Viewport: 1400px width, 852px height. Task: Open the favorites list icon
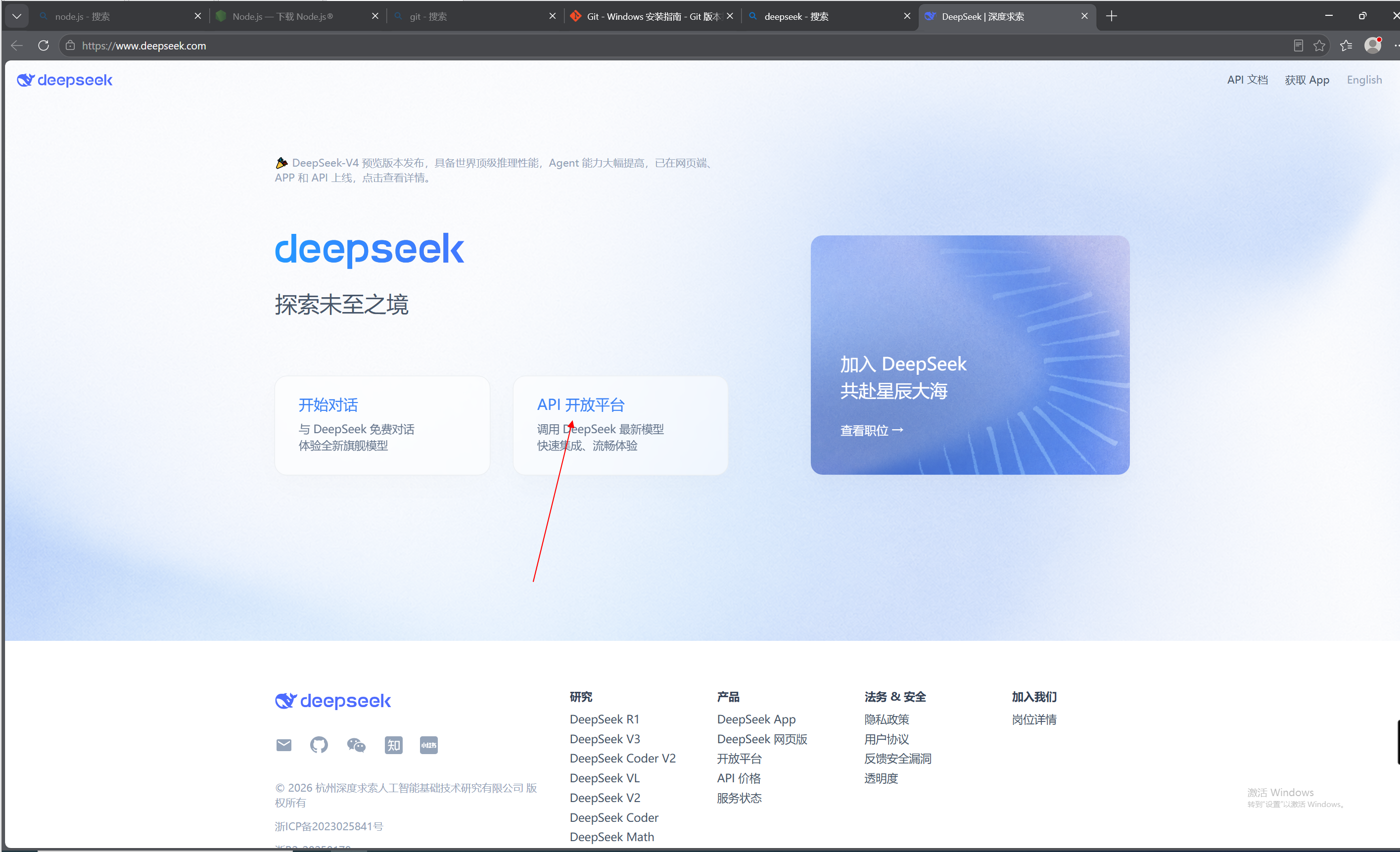1346,45
